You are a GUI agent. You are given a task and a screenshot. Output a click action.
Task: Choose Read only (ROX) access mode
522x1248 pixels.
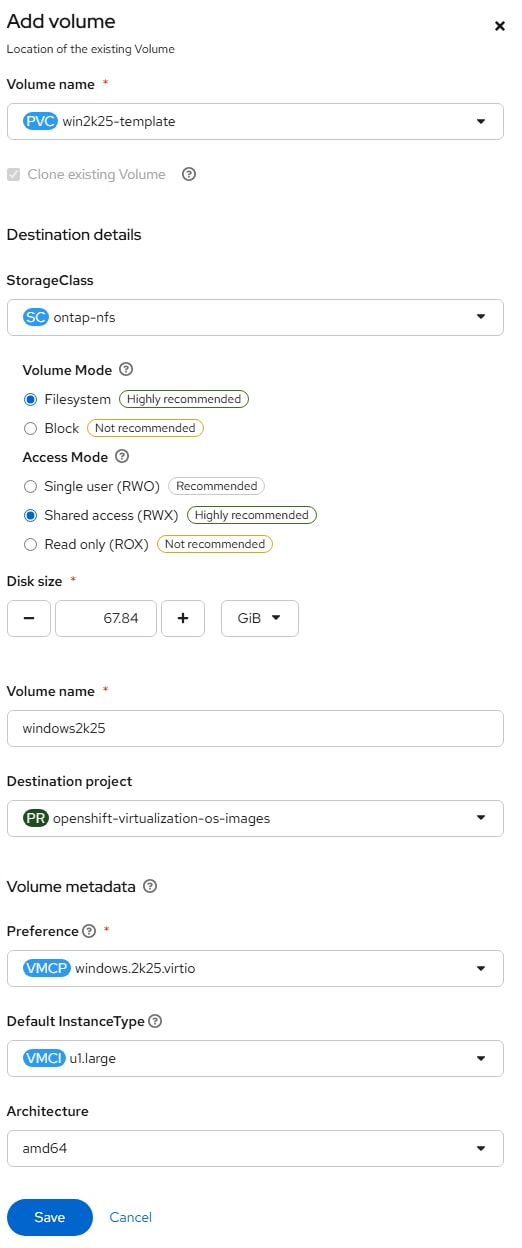(x=30, y=544)
